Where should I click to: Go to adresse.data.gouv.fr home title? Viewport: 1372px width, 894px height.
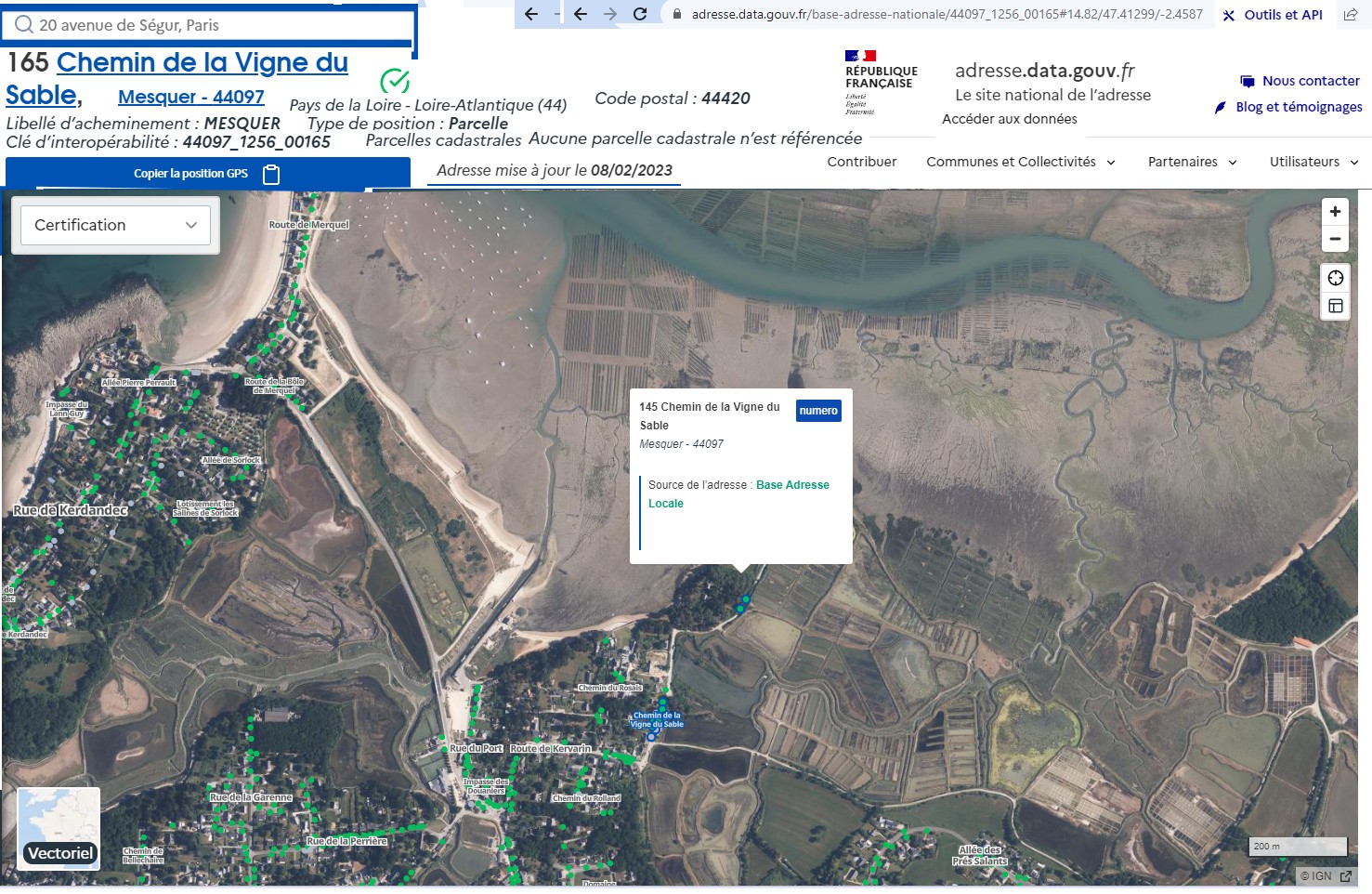(1045, 71)
